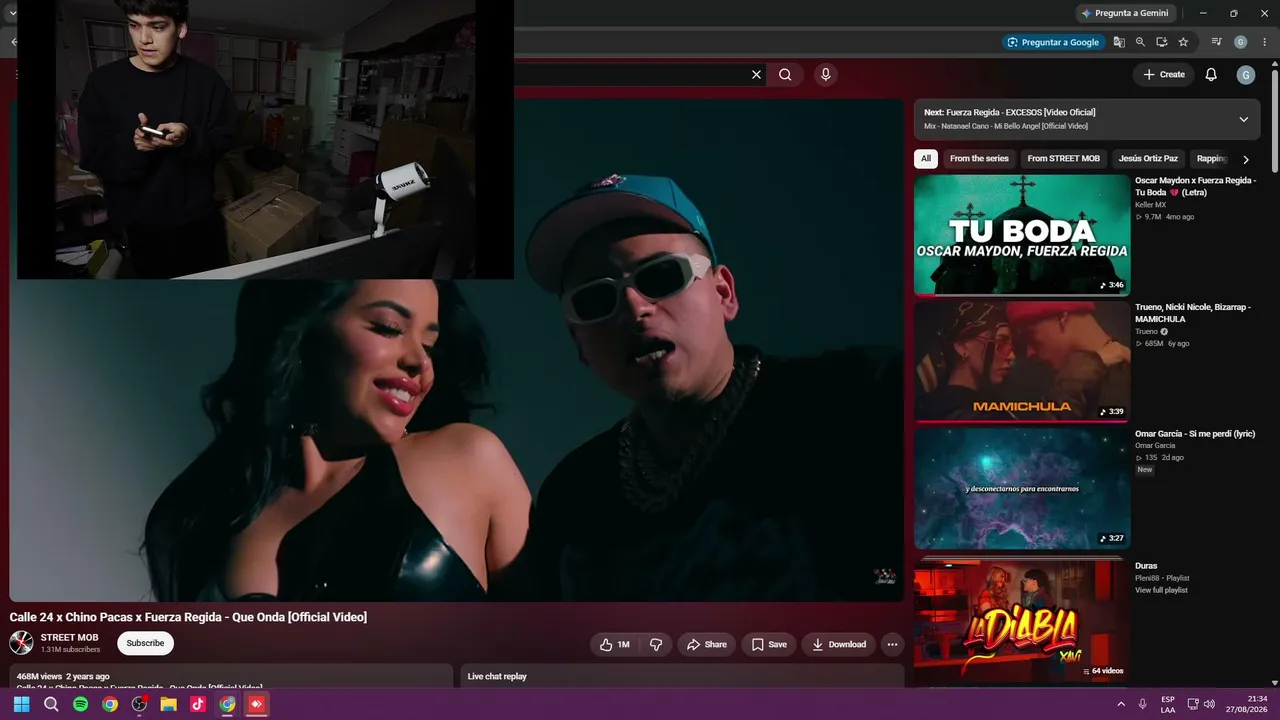Screen dimensions: 1280x720
Task: Click the Trueno channel name
Action: click(1146, 331)
